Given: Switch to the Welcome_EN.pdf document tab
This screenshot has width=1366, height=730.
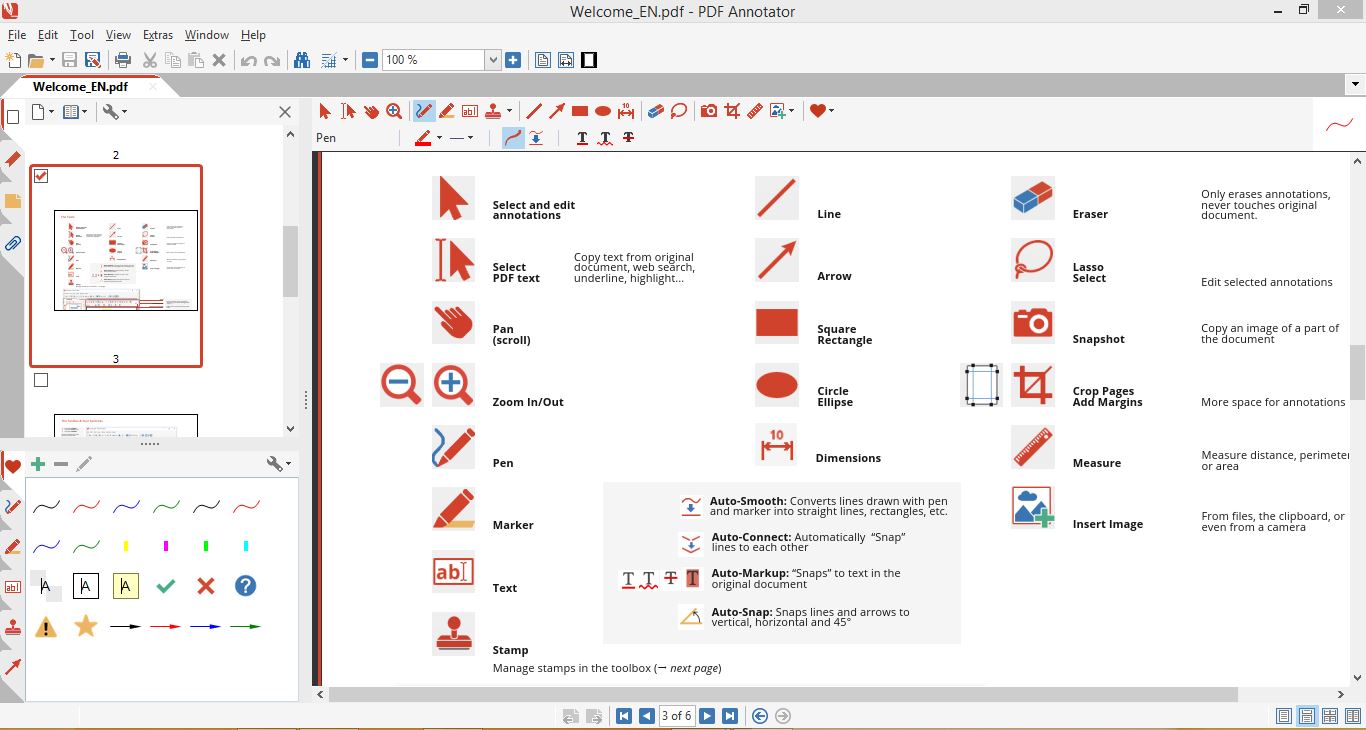Looking at the screenshot, I should click(81, 87).
